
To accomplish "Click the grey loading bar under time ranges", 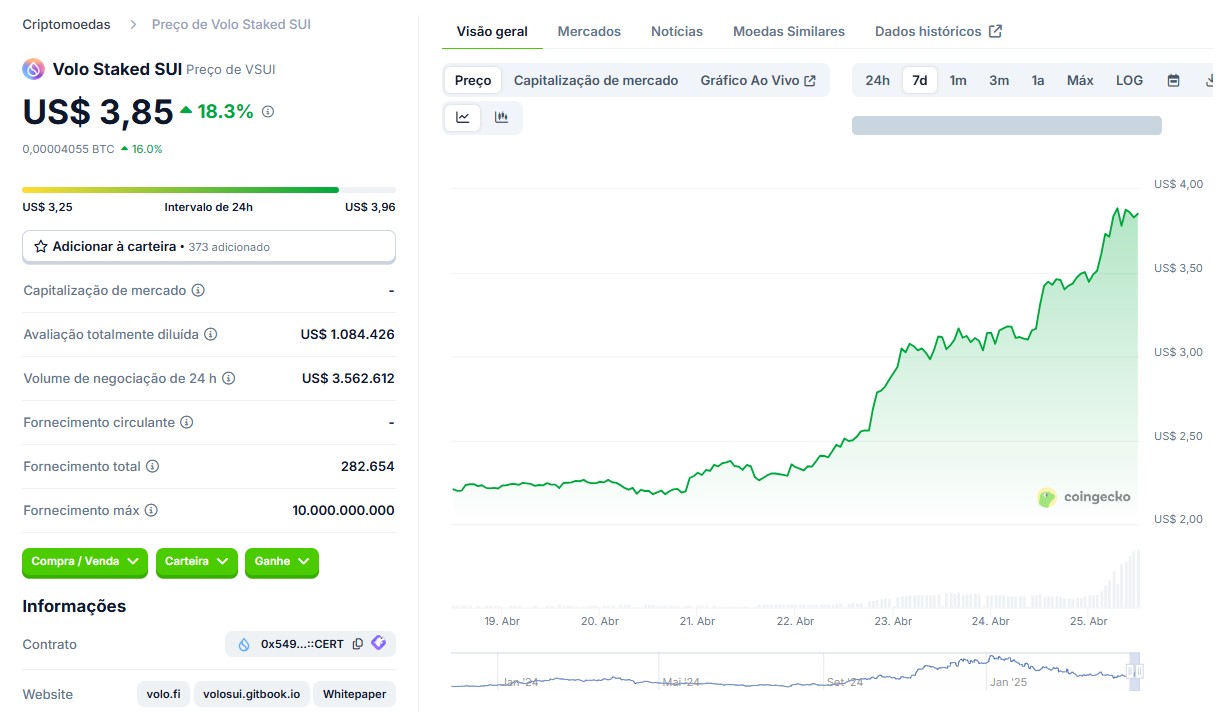I will click(1007, 125).
